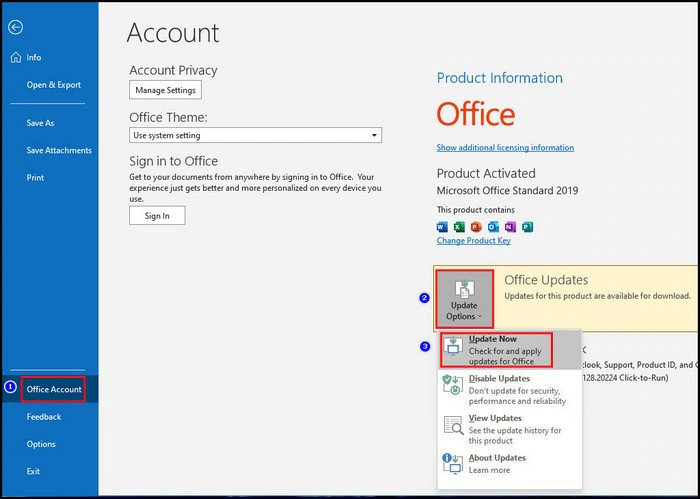Click the Word app icon

pyautogui.click(x=442, y=227)
